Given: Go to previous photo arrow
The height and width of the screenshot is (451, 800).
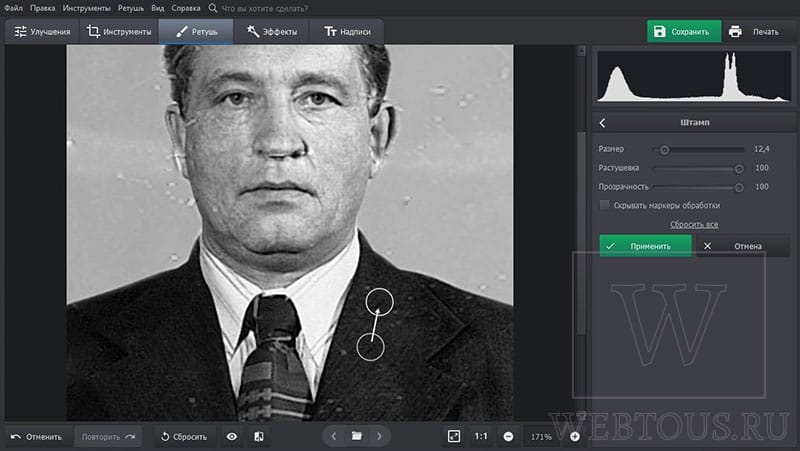Looking at the screenshot, I should [x=334, y=436].
